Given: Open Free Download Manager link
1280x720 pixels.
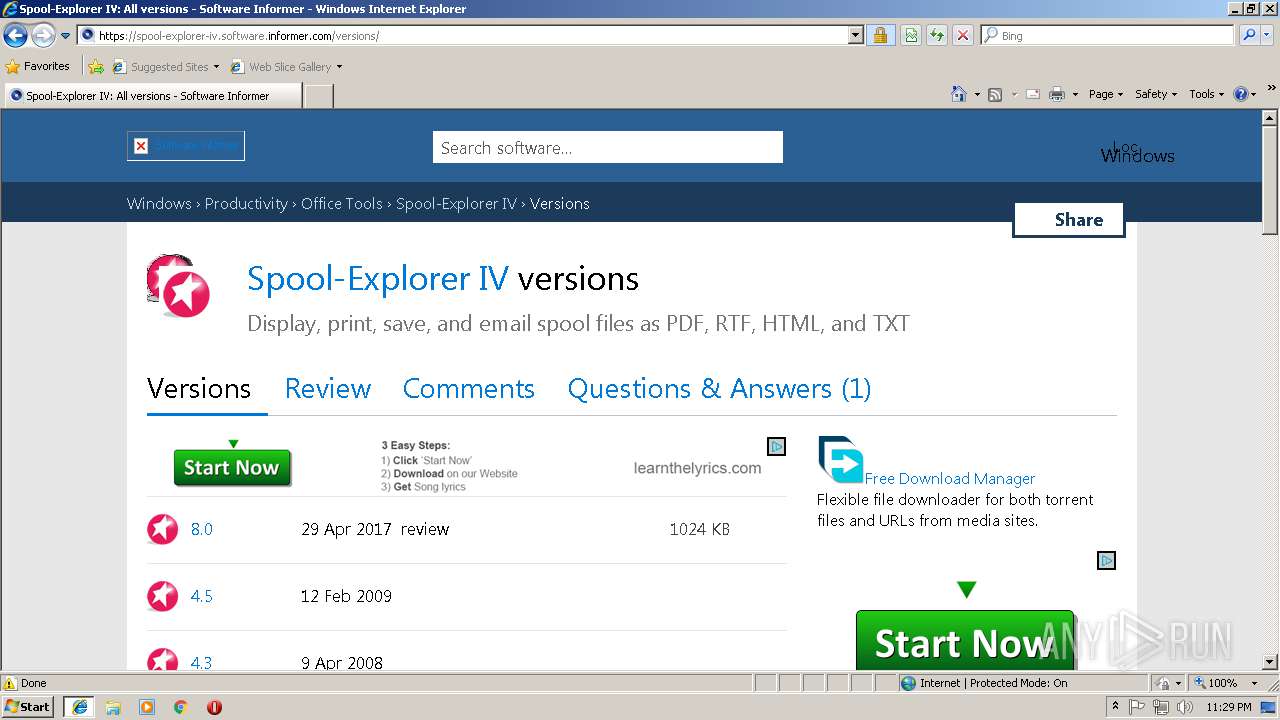Looking at the screenshot, I should tap(950, 479).
